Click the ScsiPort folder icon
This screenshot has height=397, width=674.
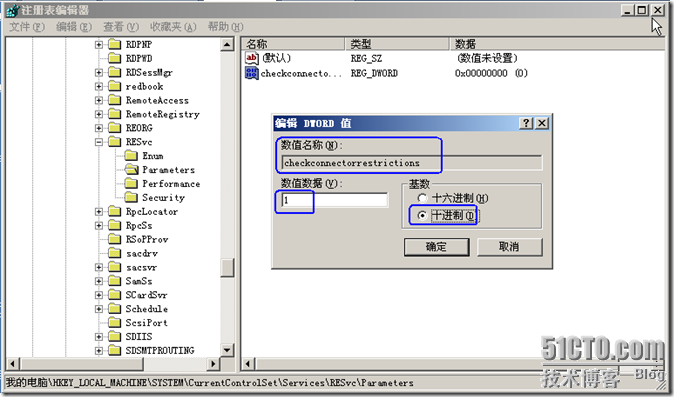pos(114,322)
